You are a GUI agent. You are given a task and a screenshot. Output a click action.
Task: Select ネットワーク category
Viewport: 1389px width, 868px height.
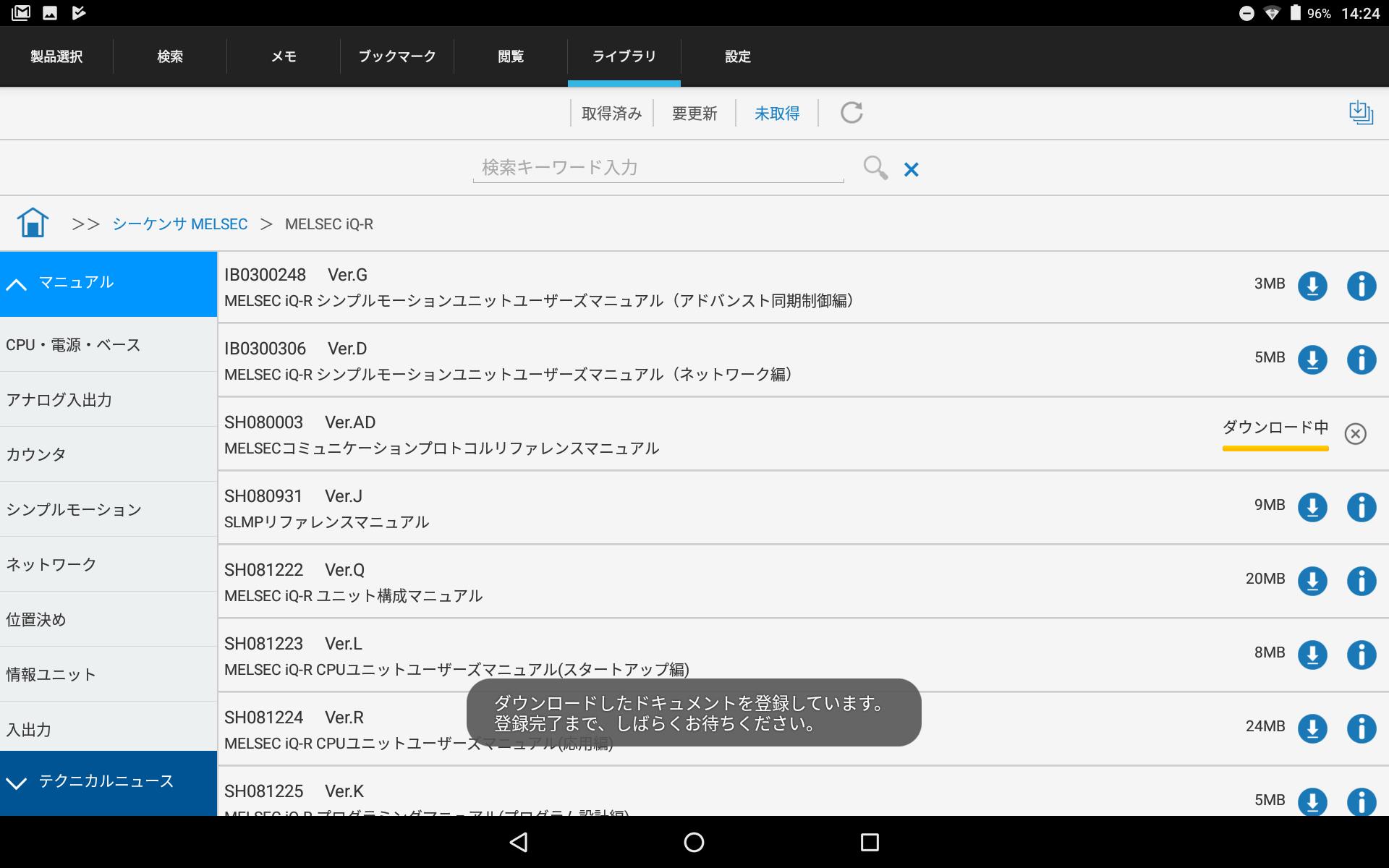(x=109, y=565)
